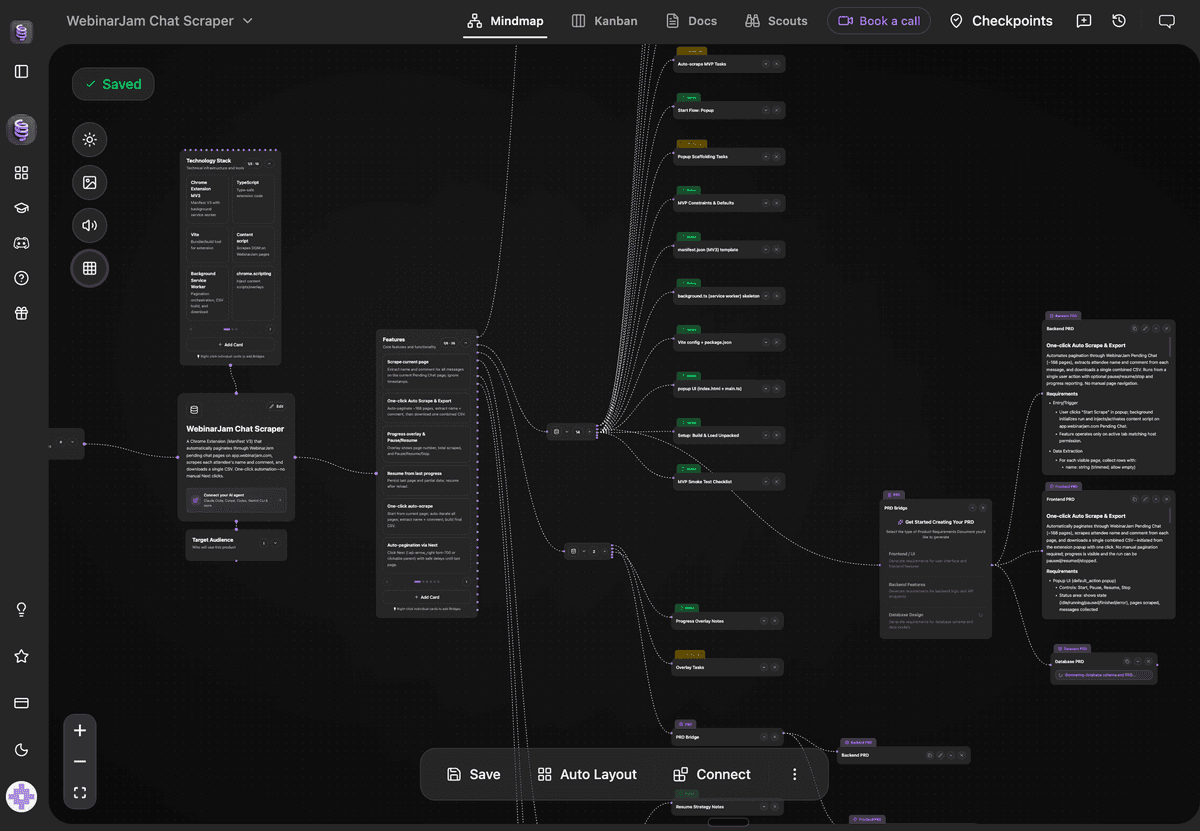Image resolution: width=1200 pixels, height=831 pixels.
Task: Select the brightness/sun icon on the canvas toolbar
Action: pos(89,140)
